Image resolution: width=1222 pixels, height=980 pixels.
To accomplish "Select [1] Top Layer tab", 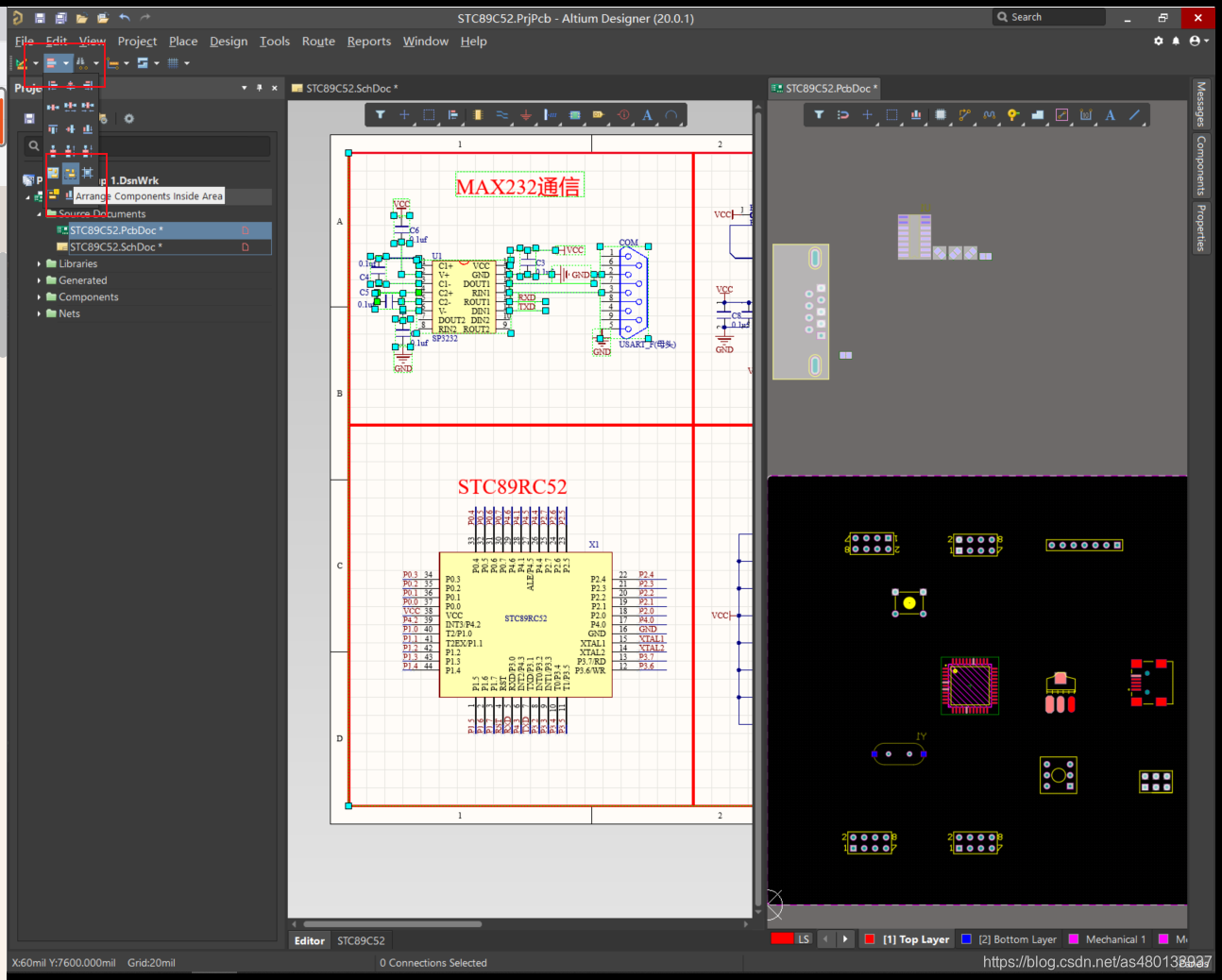I will [x=907, y=939].
